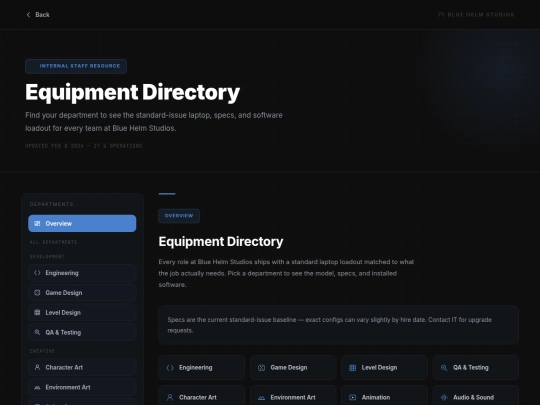
Task: Click the Overview dashboard icon in sidebar
Action: tap(37, 224)
